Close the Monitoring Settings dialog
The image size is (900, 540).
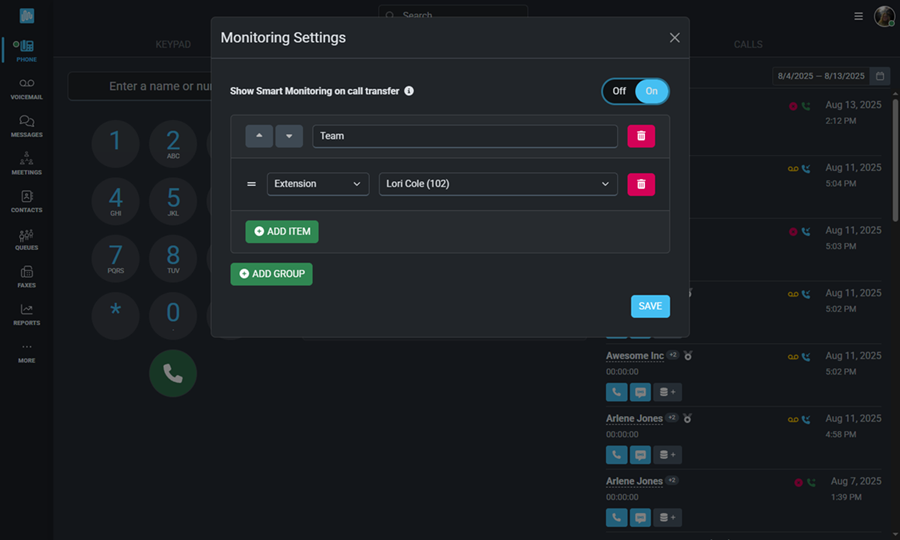pos(674,37)
